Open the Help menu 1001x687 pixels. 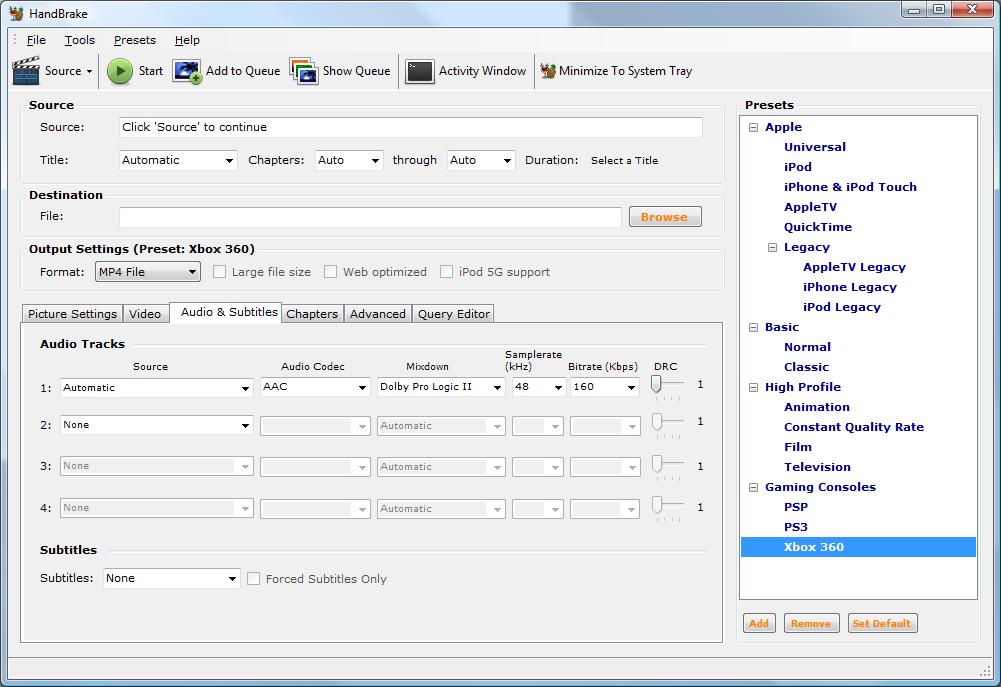click(x=187, y=40)
